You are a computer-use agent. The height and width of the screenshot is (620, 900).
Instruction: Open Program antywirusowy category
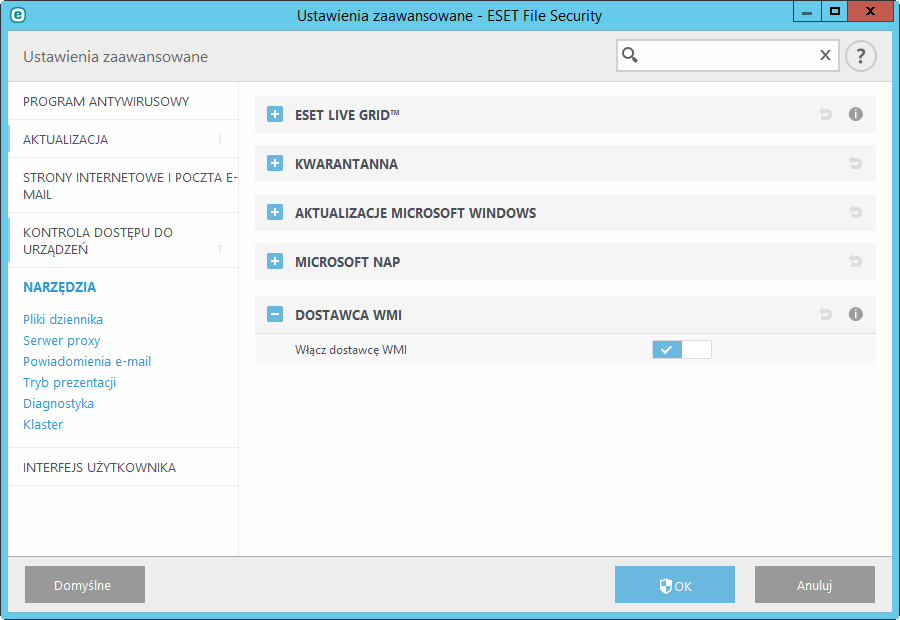point(123,102)
